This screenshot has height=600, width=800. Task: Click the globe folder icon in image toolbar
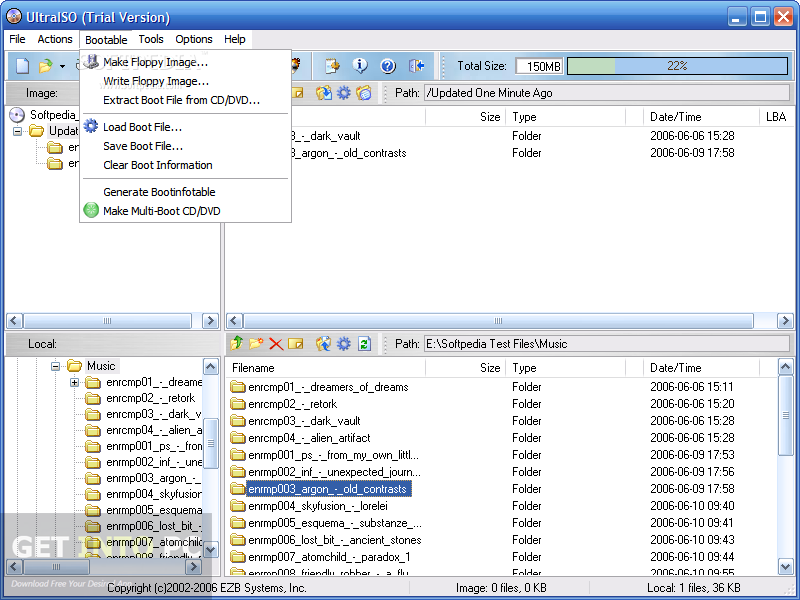(364, 93)
